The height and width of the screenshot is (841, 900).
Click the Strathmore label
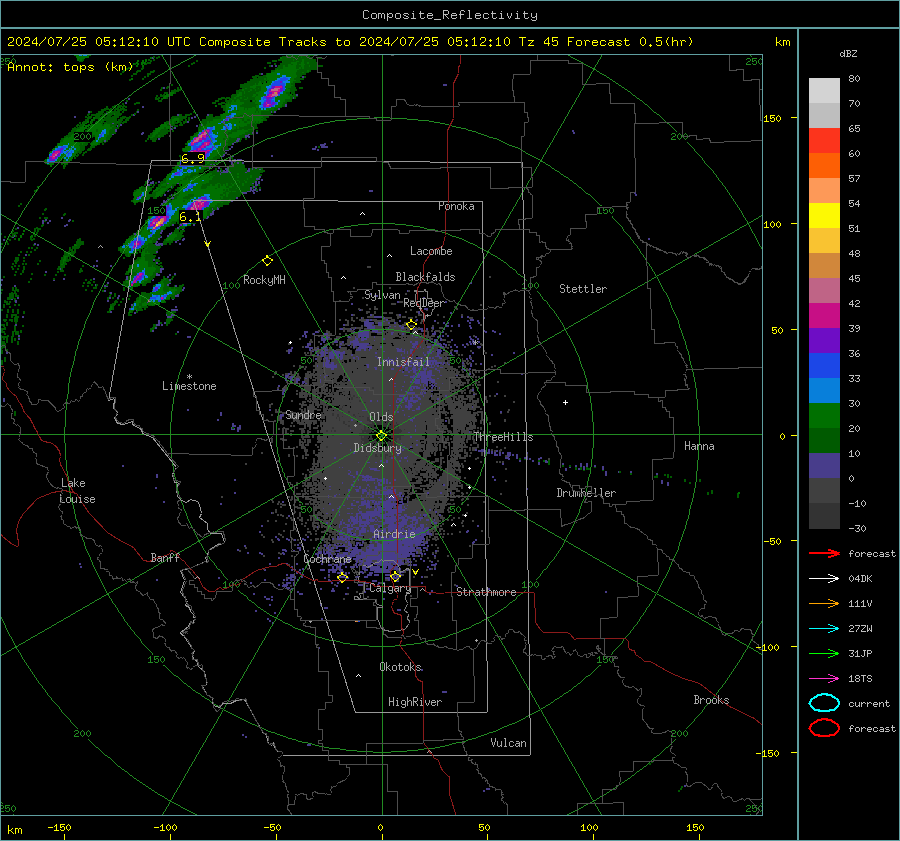coord(486,592)
